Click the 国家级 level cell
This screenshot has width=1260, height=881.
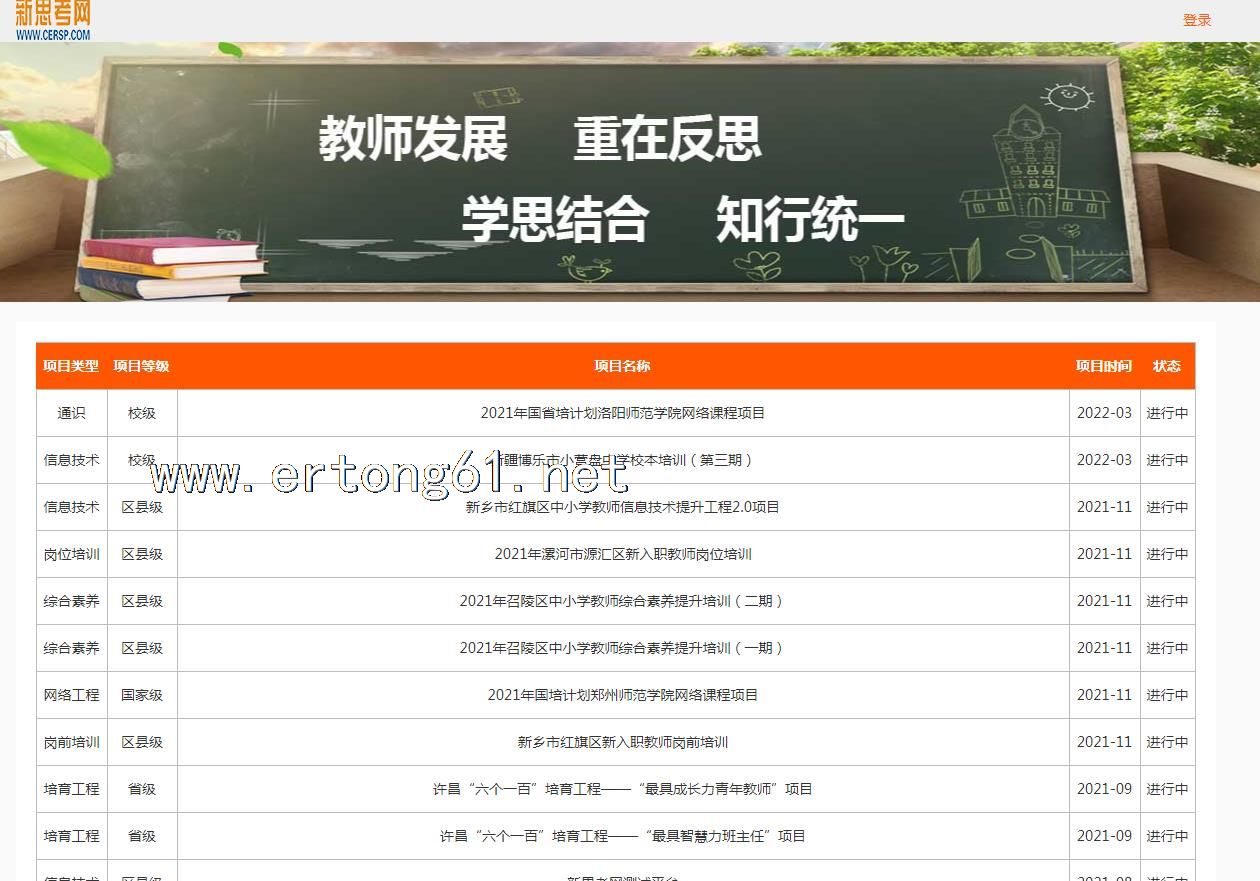click(142, 695)
